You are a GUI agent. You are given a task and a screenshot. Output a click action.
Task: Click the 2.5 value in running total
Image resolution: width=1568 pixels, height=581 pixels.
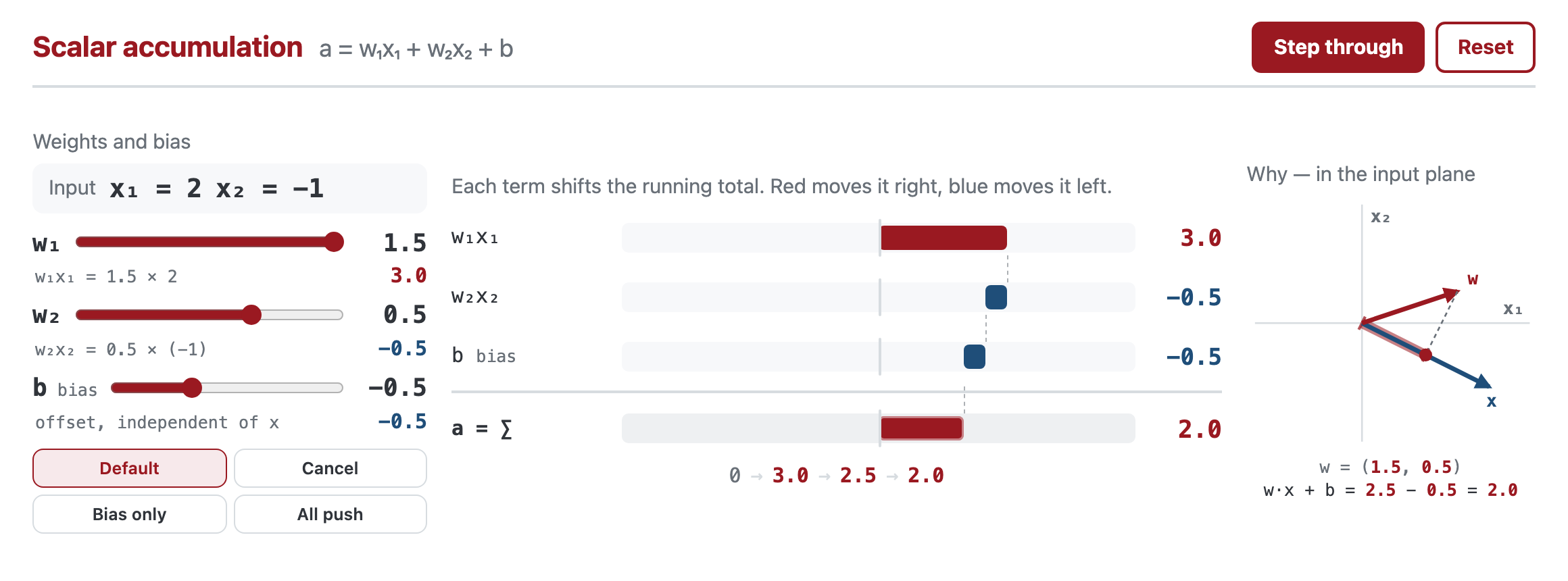[858, 476]
